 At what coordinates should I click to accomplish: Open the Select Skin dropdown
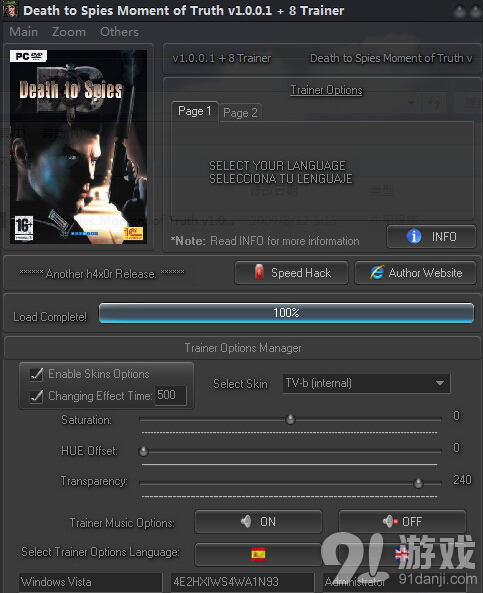[x=366, y=383]
